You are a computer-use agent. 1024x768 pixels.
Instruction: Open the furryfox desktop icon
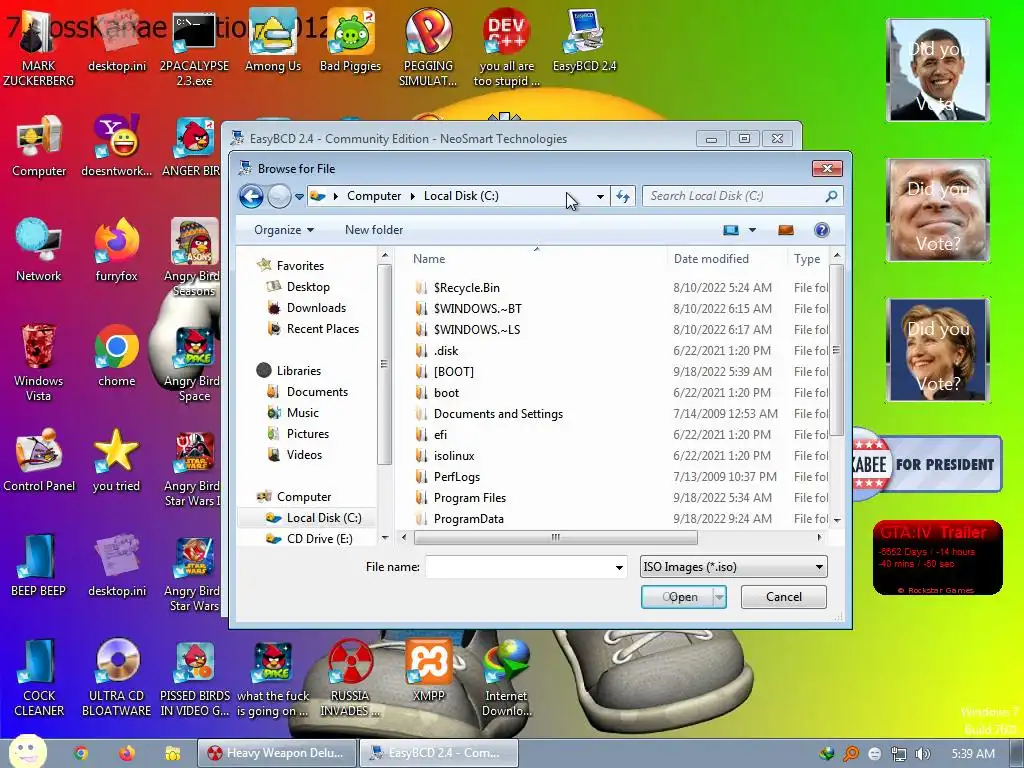point(117,251)
